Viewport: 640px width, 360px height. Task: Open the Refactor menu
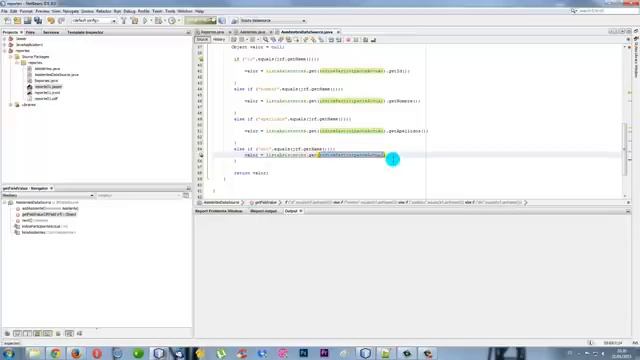[x=103, y=11]
